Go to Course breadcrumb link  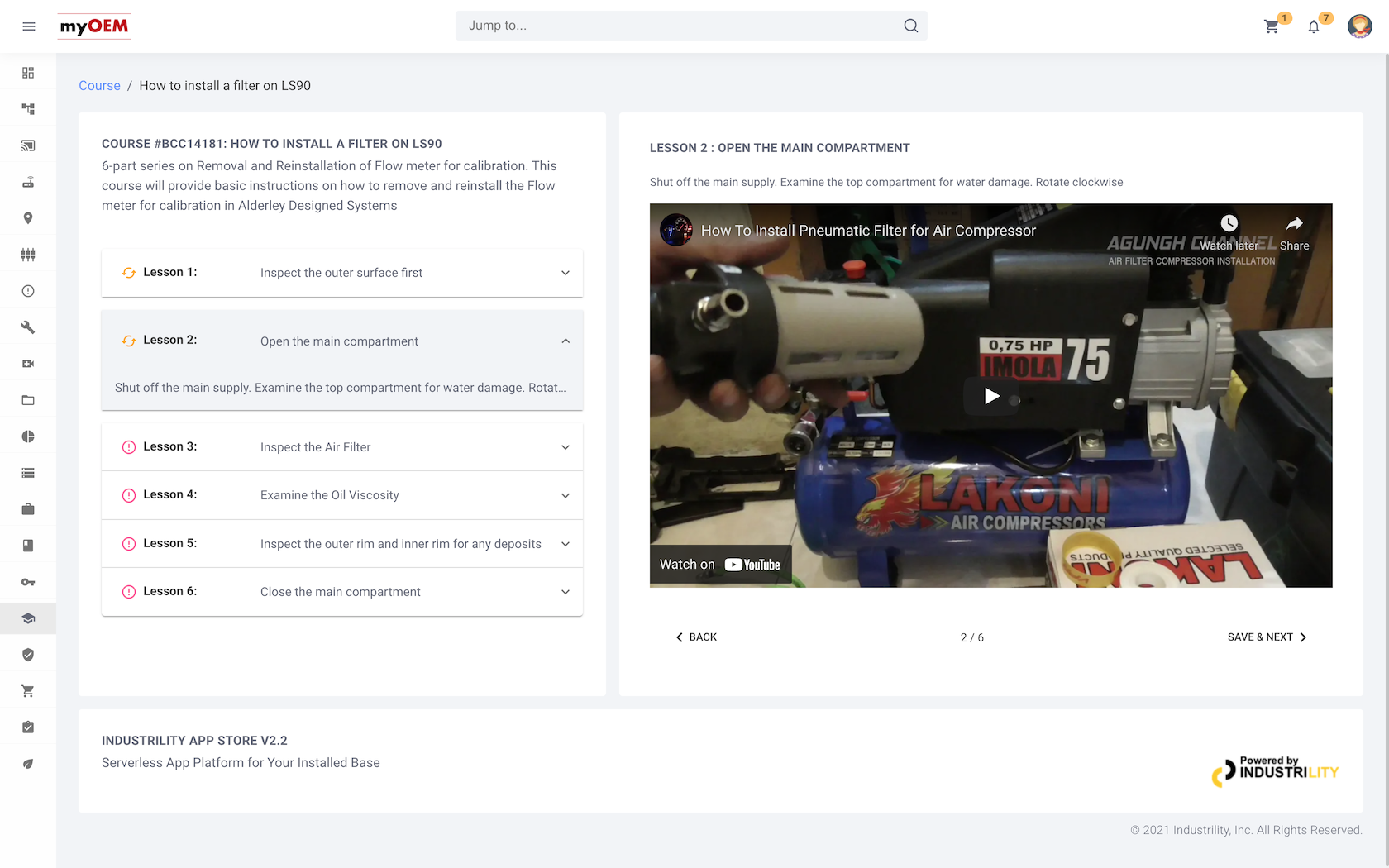point(99,86)
